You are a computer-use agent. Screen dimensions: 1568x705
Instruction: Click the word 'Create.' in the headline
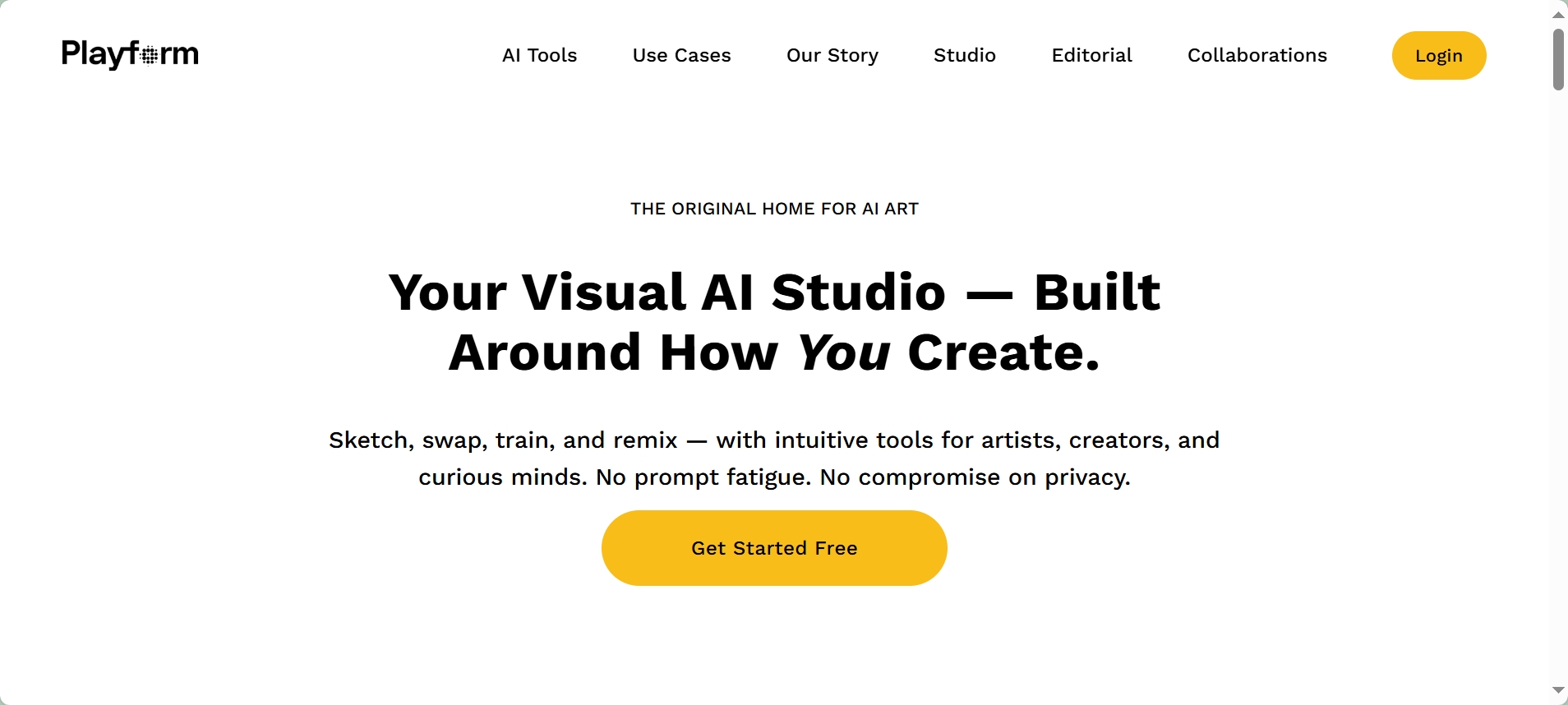pyautogui.click(x=1003, y=353)
